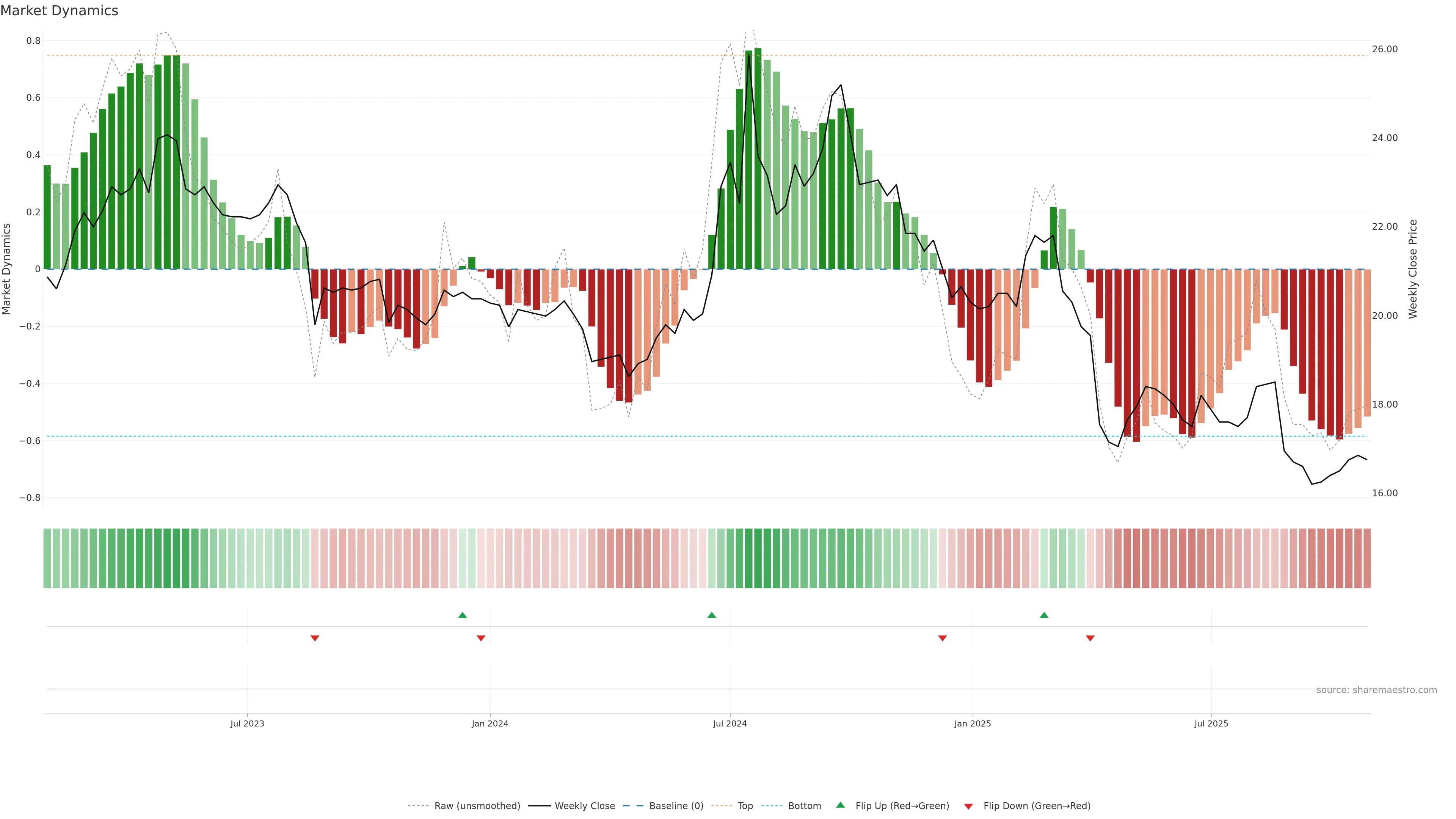Toggle the Baseline (0) legend entry
This screenshot has width=1456, height=819.
[676, 806]
